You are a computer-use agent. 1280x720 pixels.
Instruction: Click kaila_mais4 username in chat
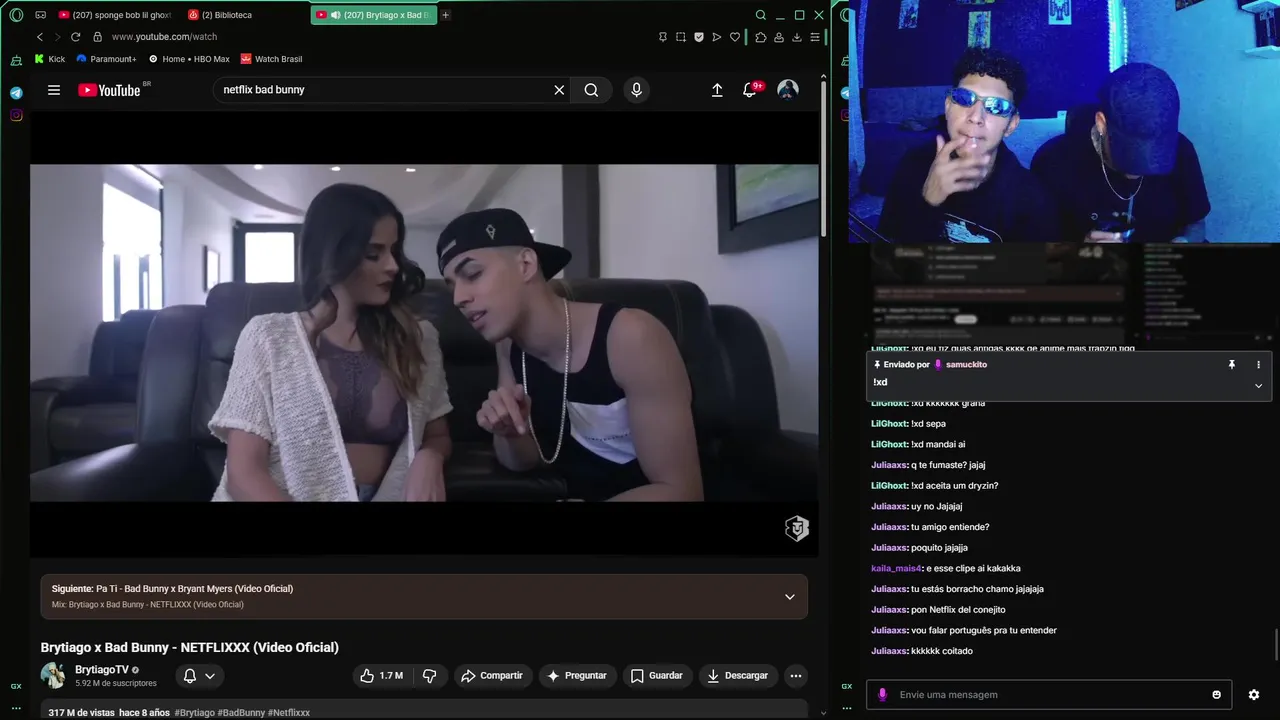(896, 568)
